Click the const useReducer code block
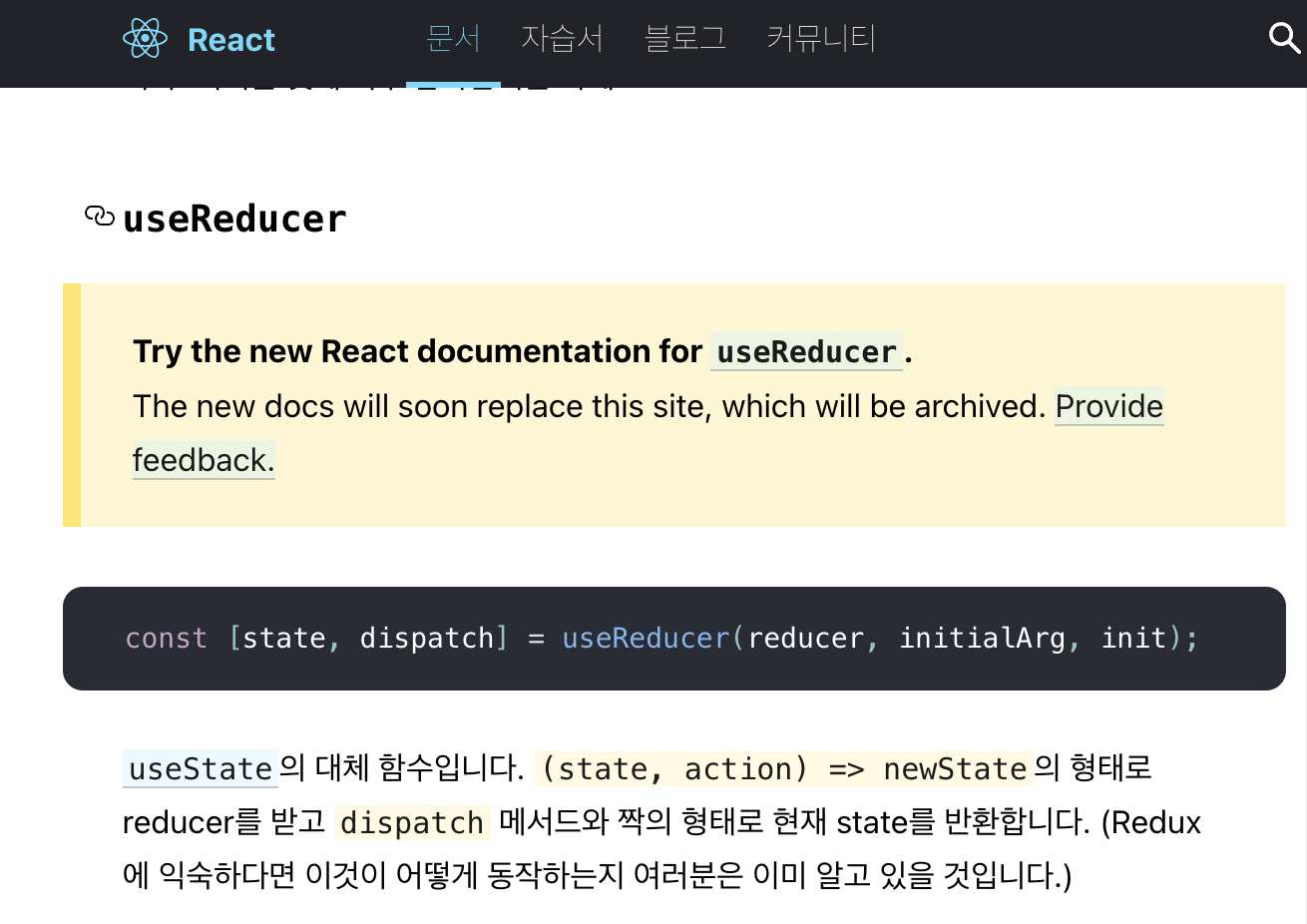 coord(674,639)
